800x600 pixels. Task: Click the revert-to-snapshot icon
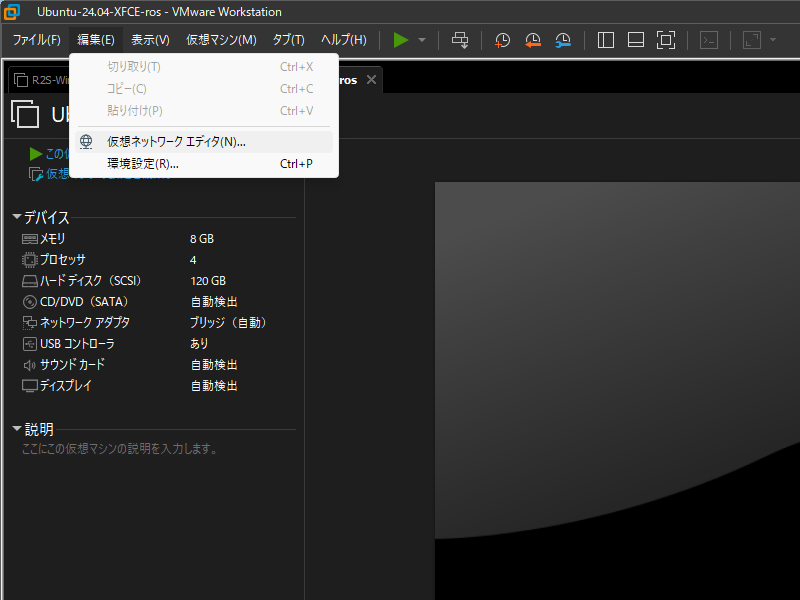pyautogui.click(x=533, y=40)
